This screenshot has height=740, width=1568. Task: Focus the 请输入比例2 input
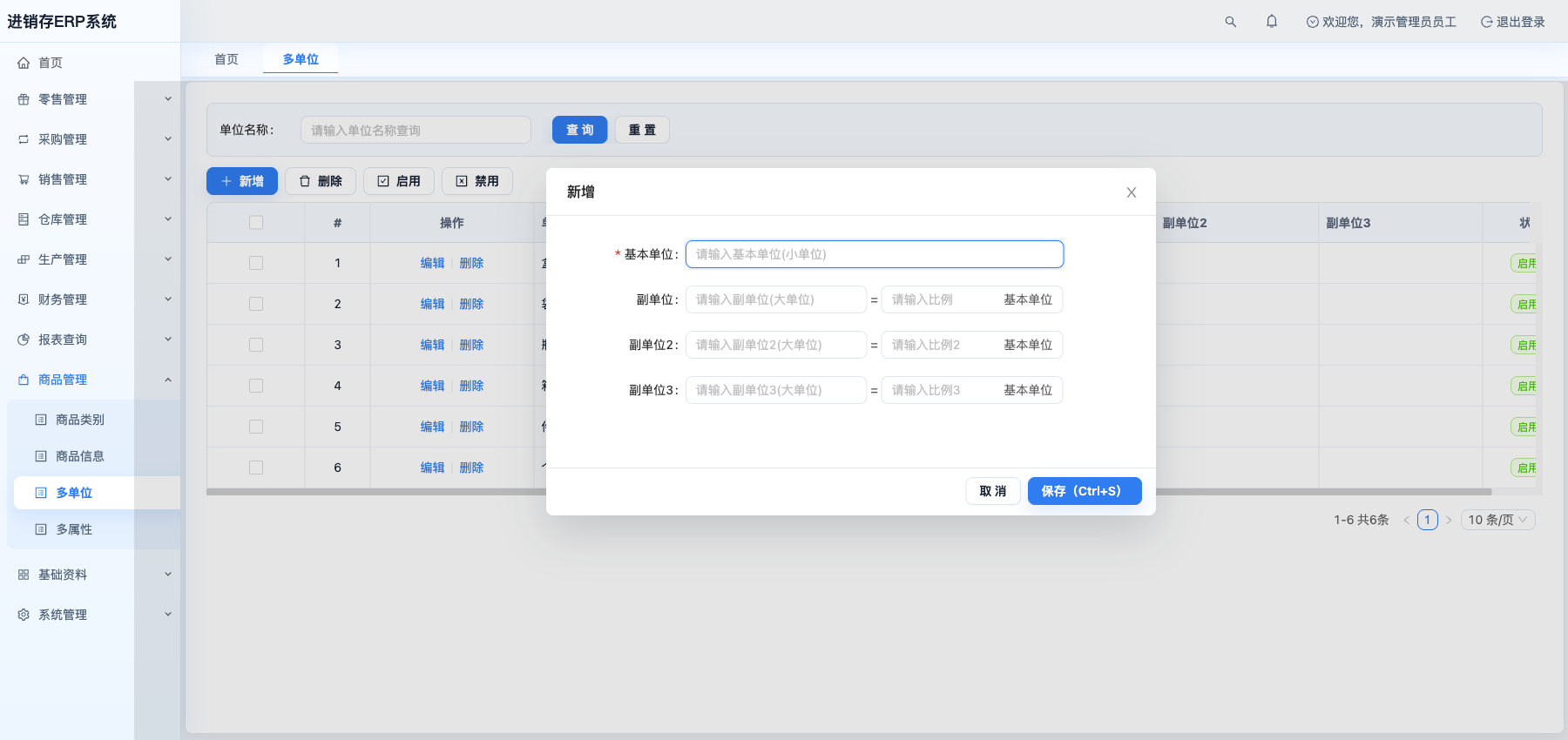coord(941,345)
